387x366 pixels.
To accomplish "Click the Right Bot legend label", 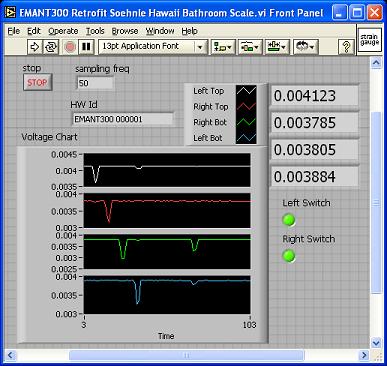I will pos(210,122).
